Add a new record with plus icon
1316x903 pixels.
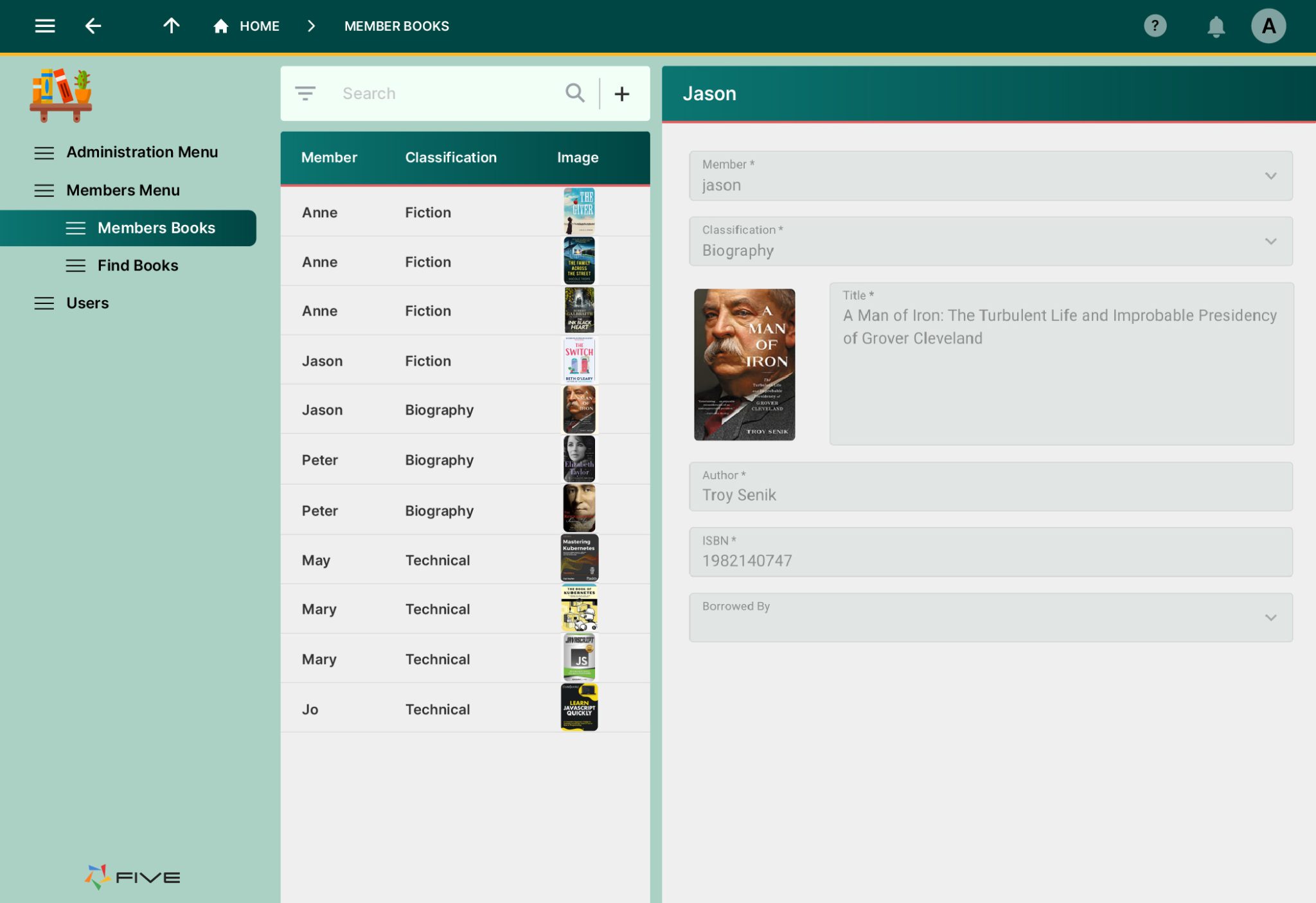(621, 94)
